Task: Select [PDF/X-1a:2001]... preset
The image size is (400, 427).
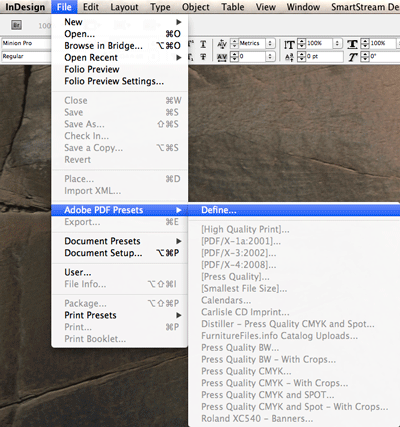Action: pos(294,241)
